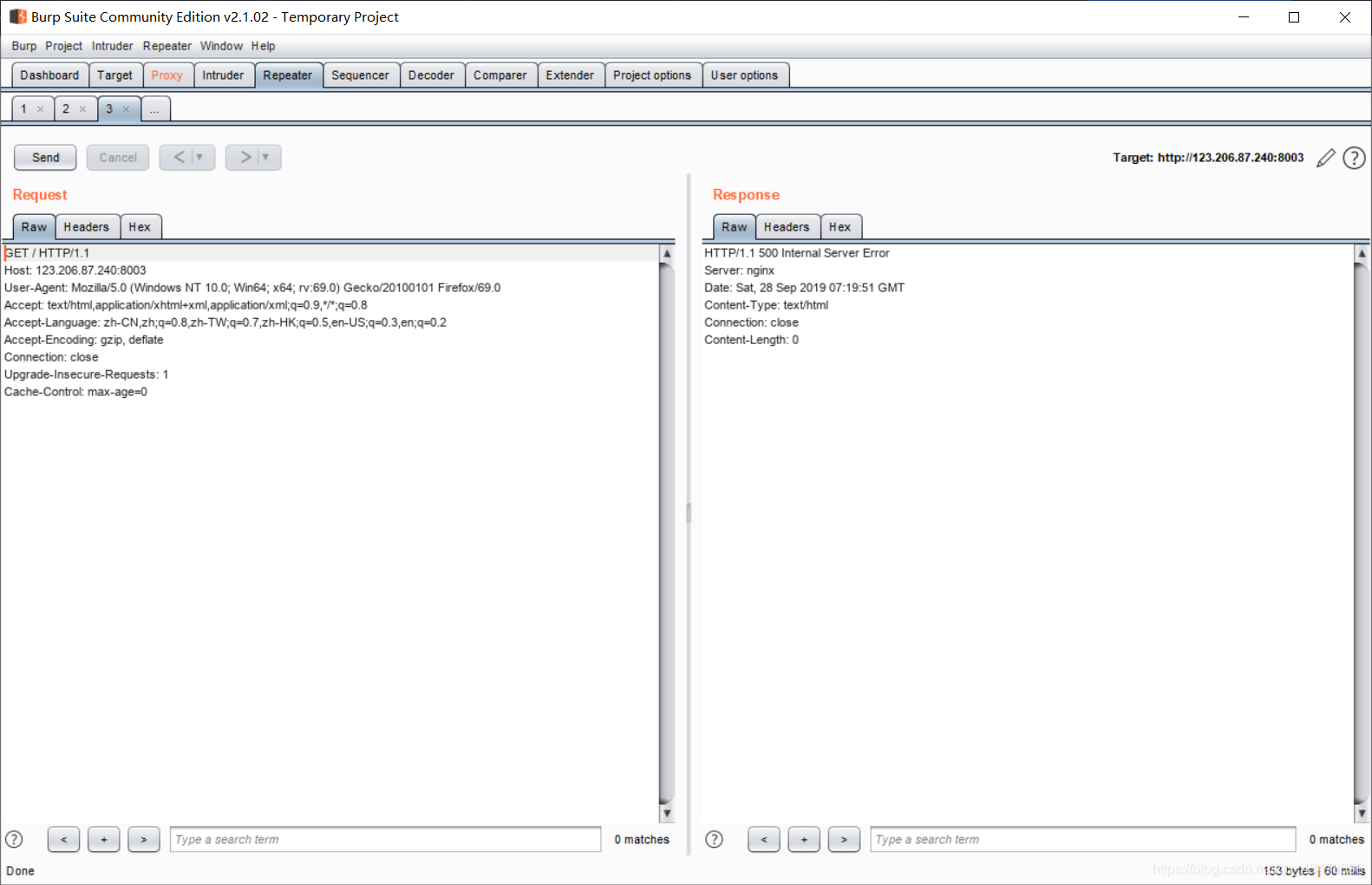Go to next response search match

[844, 839]
